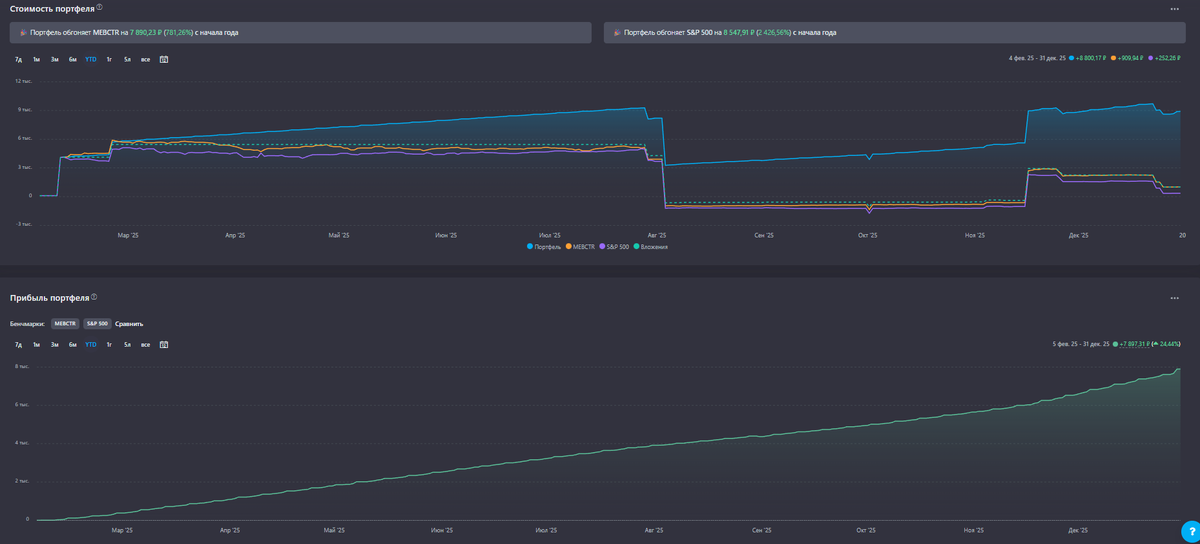Viewport: 1200px width, 544px height.
Task: Click the 24,44% profit percentage
Action: tap(1167, 343)
